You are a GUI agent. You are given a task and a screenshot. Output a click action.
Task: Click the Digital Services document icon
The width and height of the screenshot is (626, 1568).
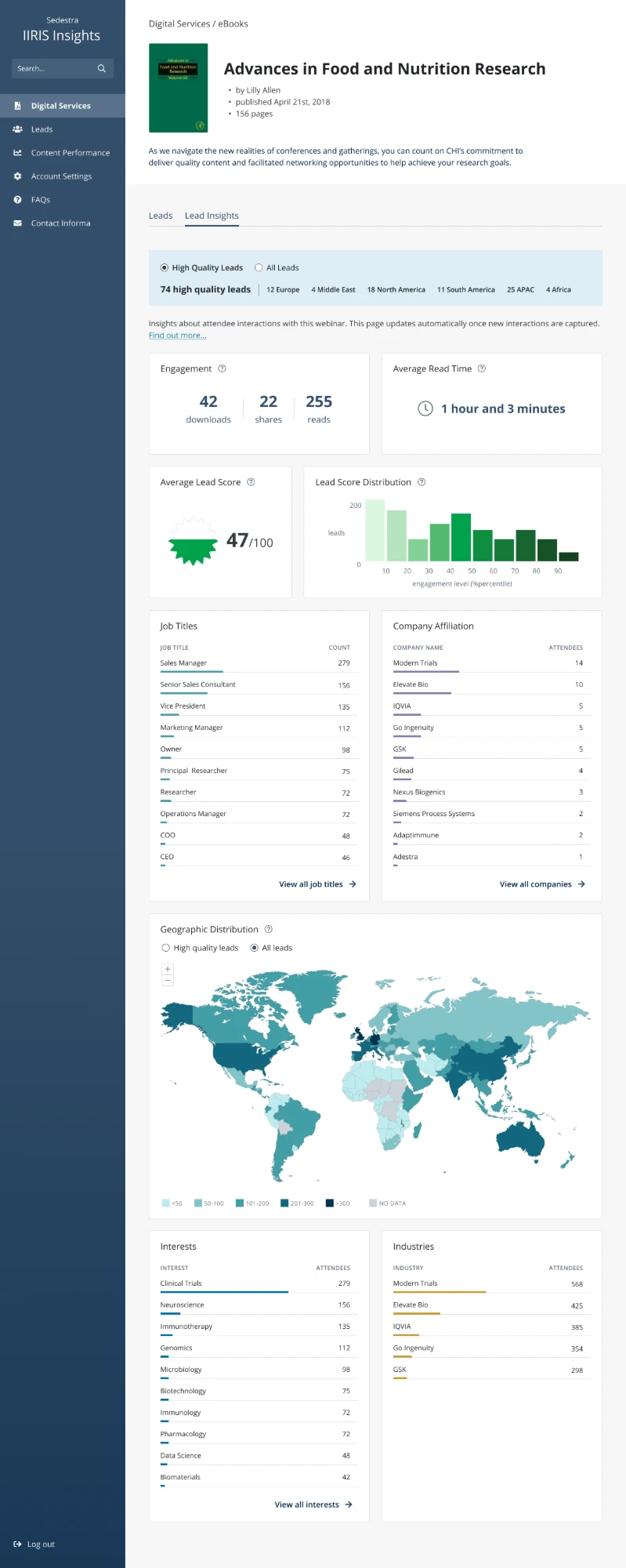pos(17,106)
